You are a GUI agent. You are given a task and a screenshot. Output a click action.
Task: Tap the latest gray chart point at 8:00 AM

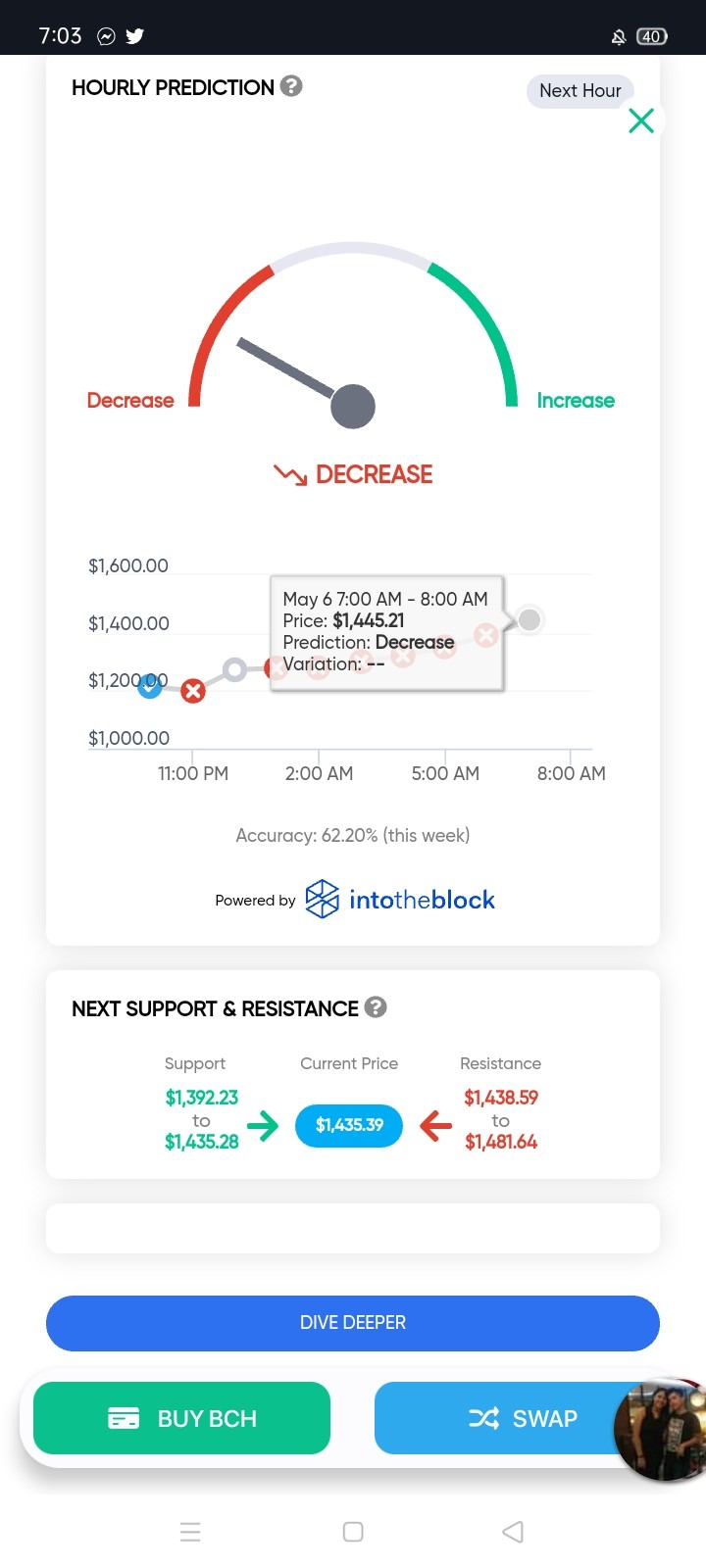tap(529, 619)
